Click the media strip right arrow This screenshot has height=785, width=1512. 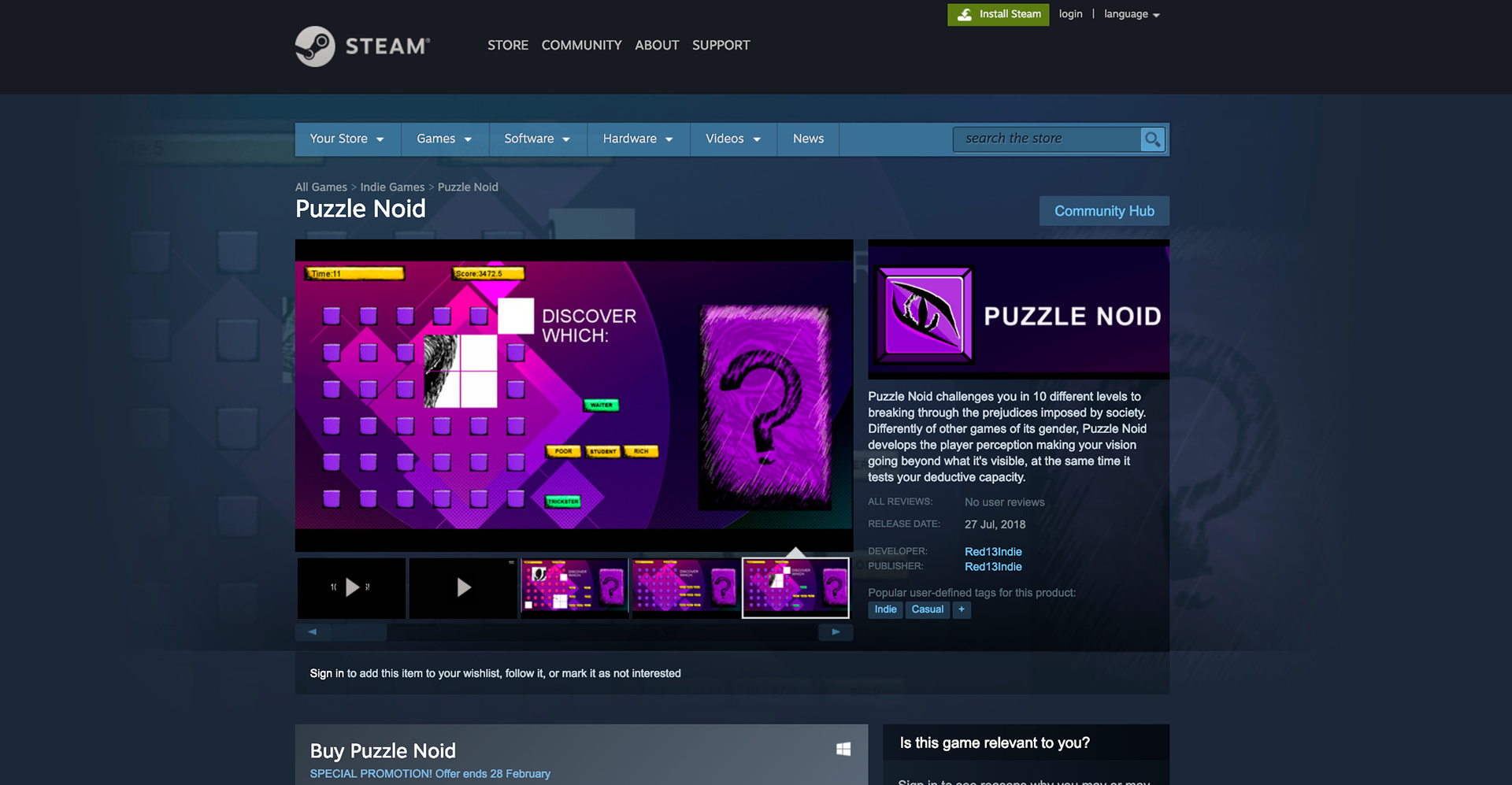pos(836,631)
